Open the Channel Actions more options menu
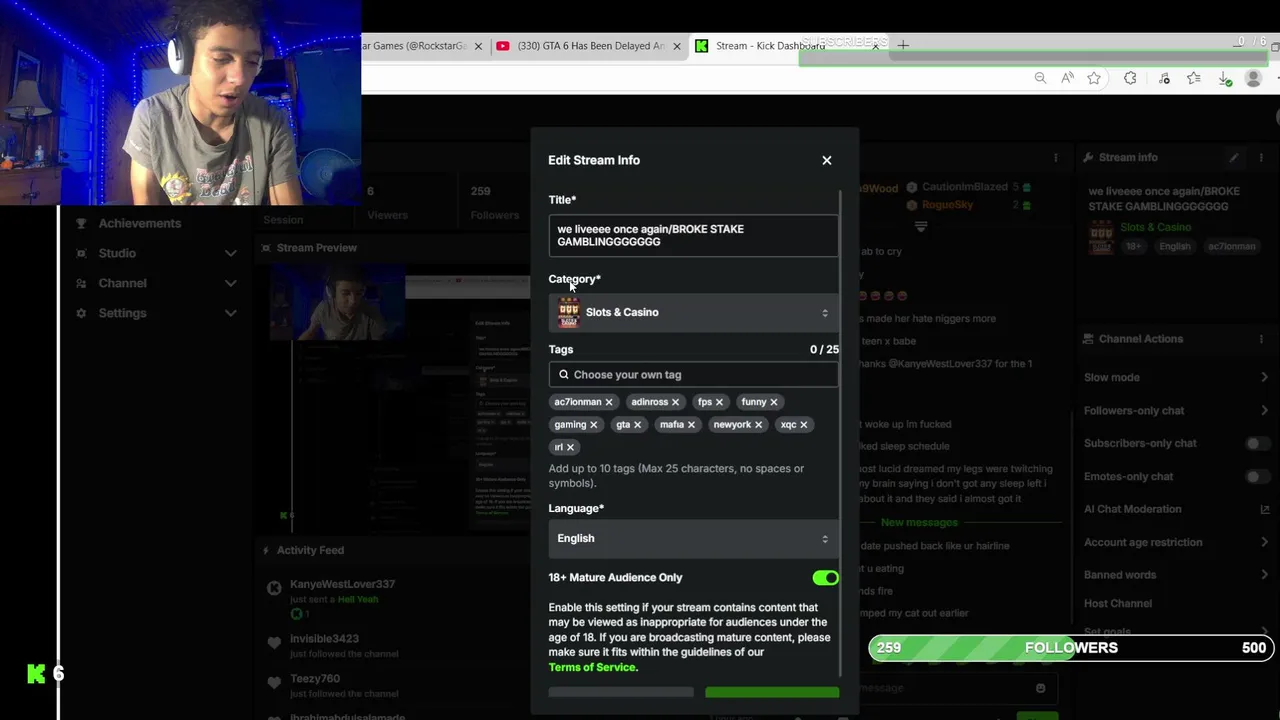Screen dimensions: 1280x720 (1261, 339)
